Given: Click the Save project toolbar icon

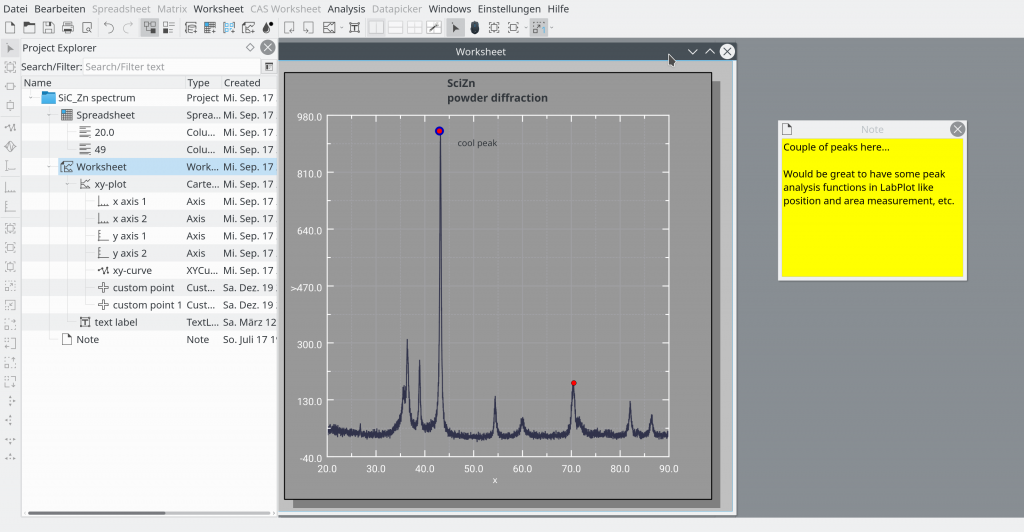Looking at the screenshot, I should pyautogui.click(x=49, y=27).
